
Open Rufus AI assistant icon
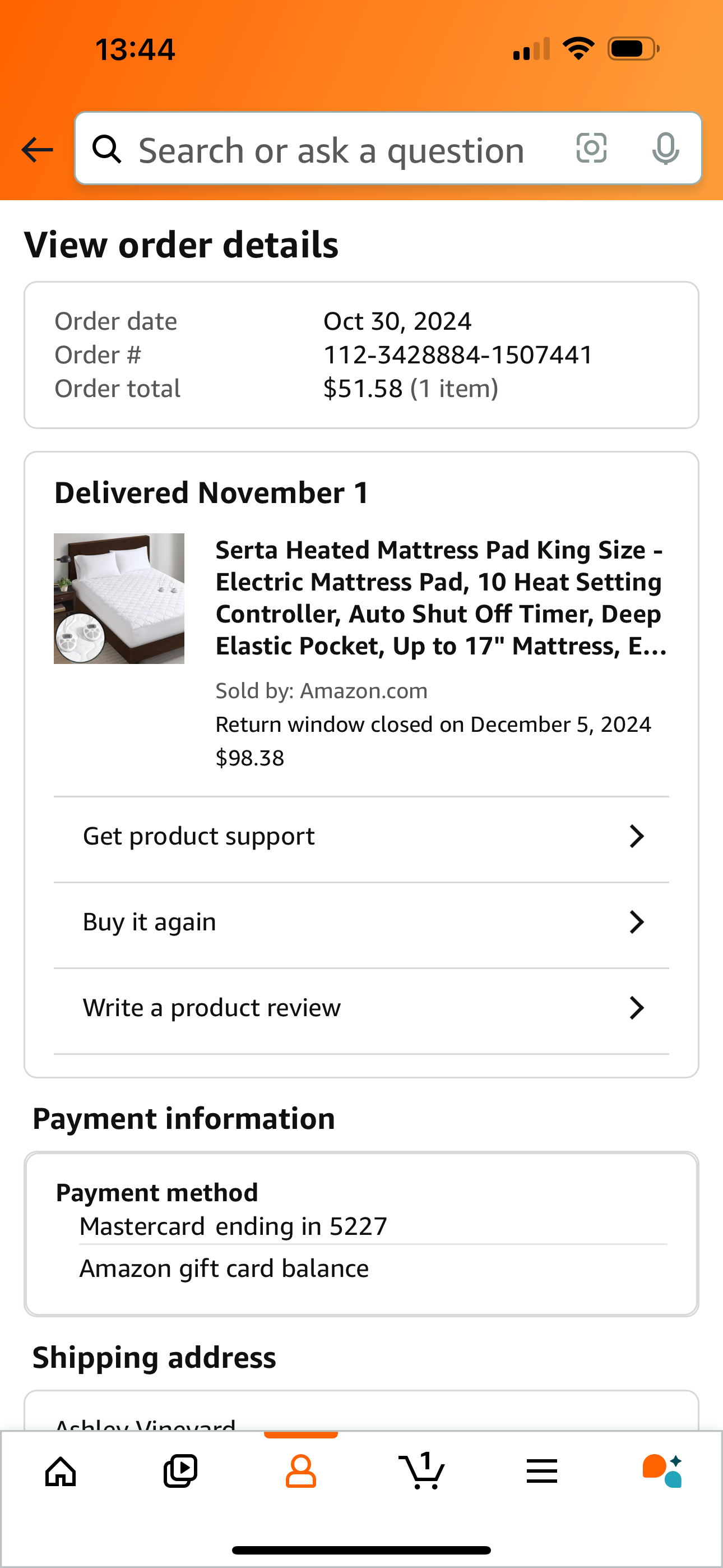[662, 1471]
